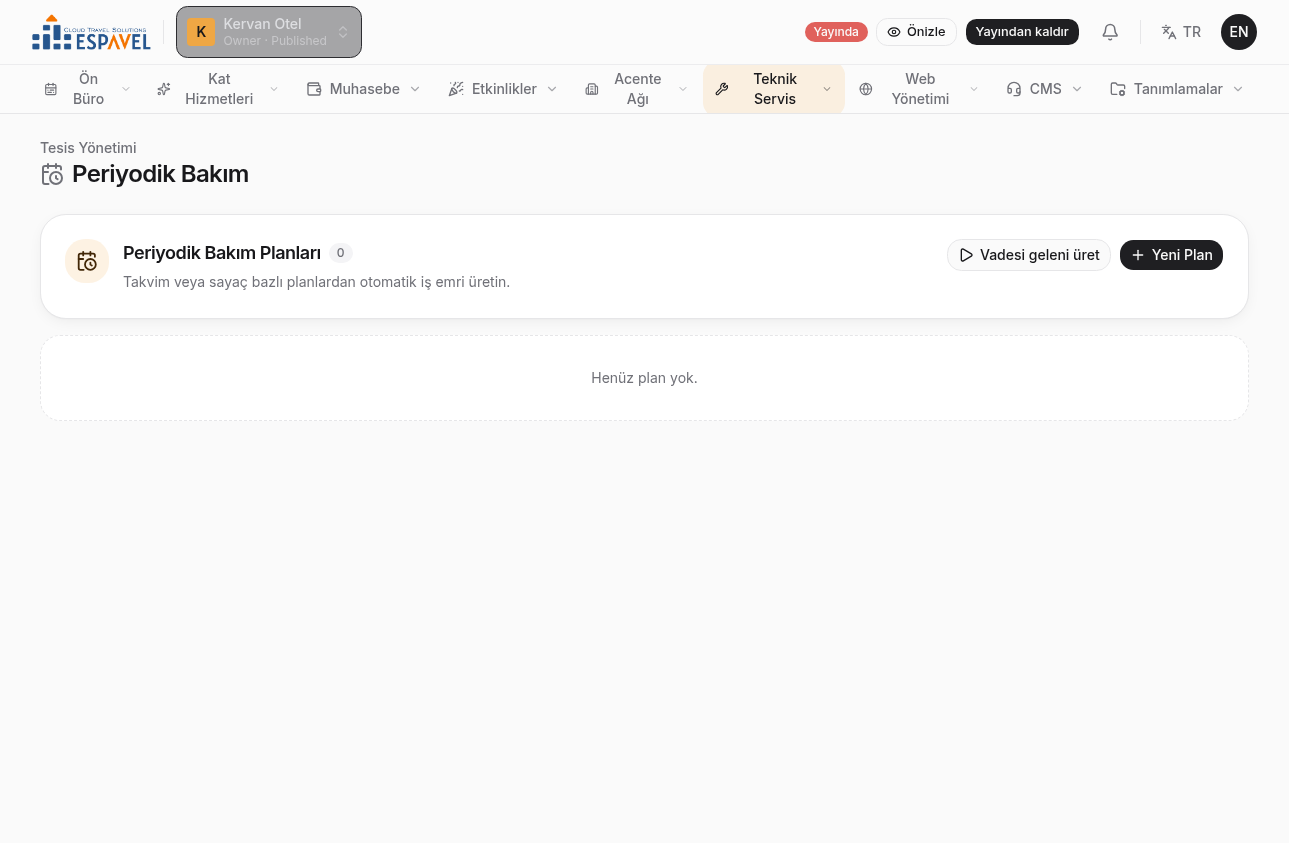
Task: Click the Ön Büro calendar icon
Action: coord(51,89)
